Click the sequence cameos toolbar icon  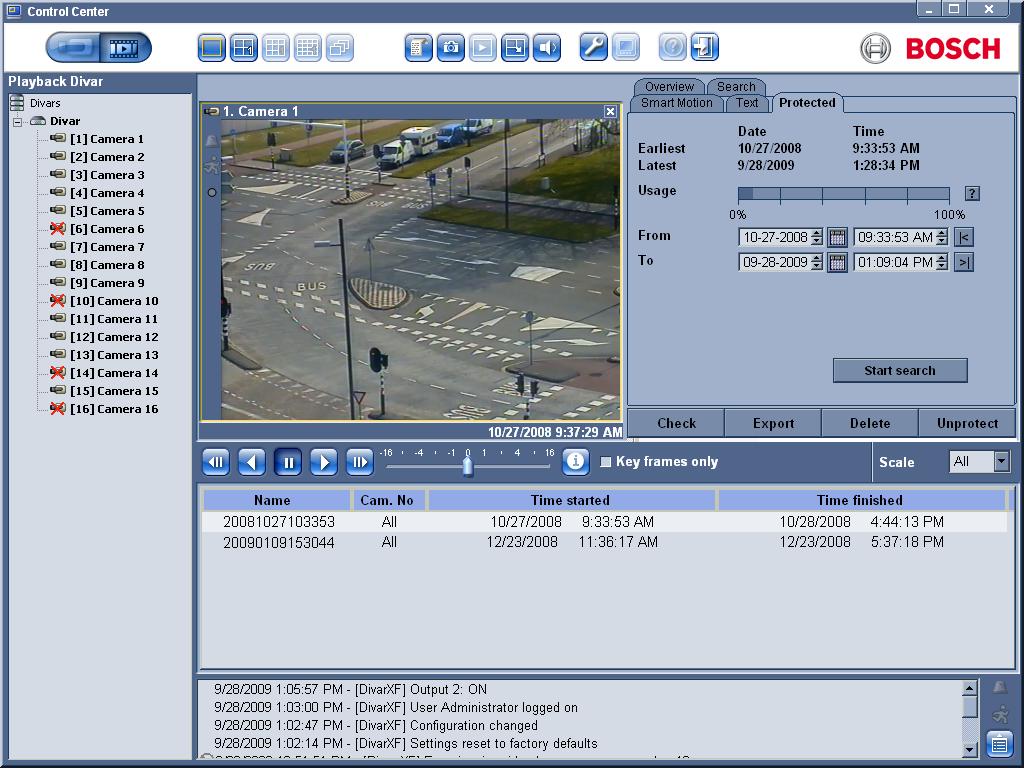[340, 48]
